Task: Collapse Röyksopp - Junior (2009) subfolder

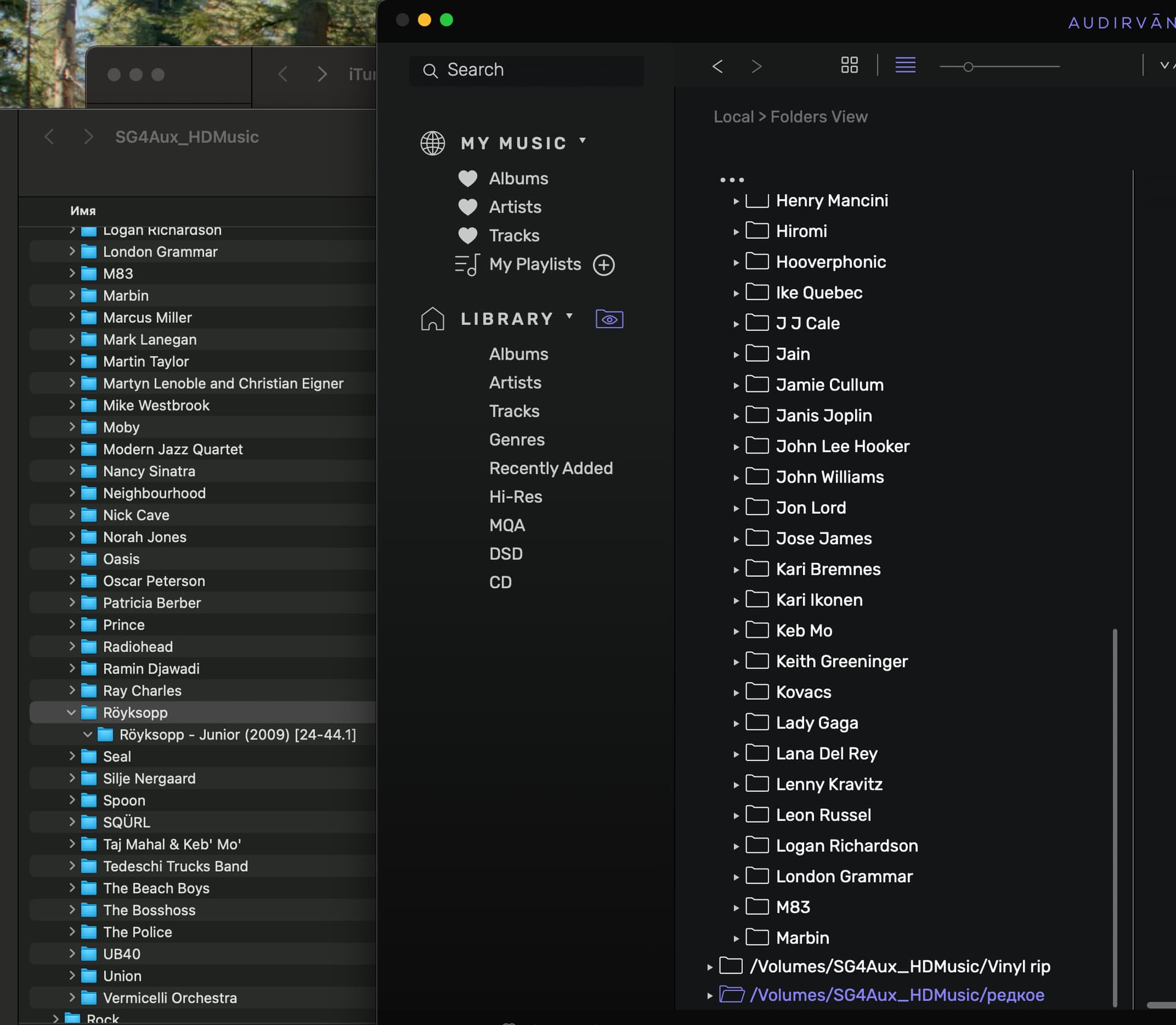Action: click(x=88, y=735)
